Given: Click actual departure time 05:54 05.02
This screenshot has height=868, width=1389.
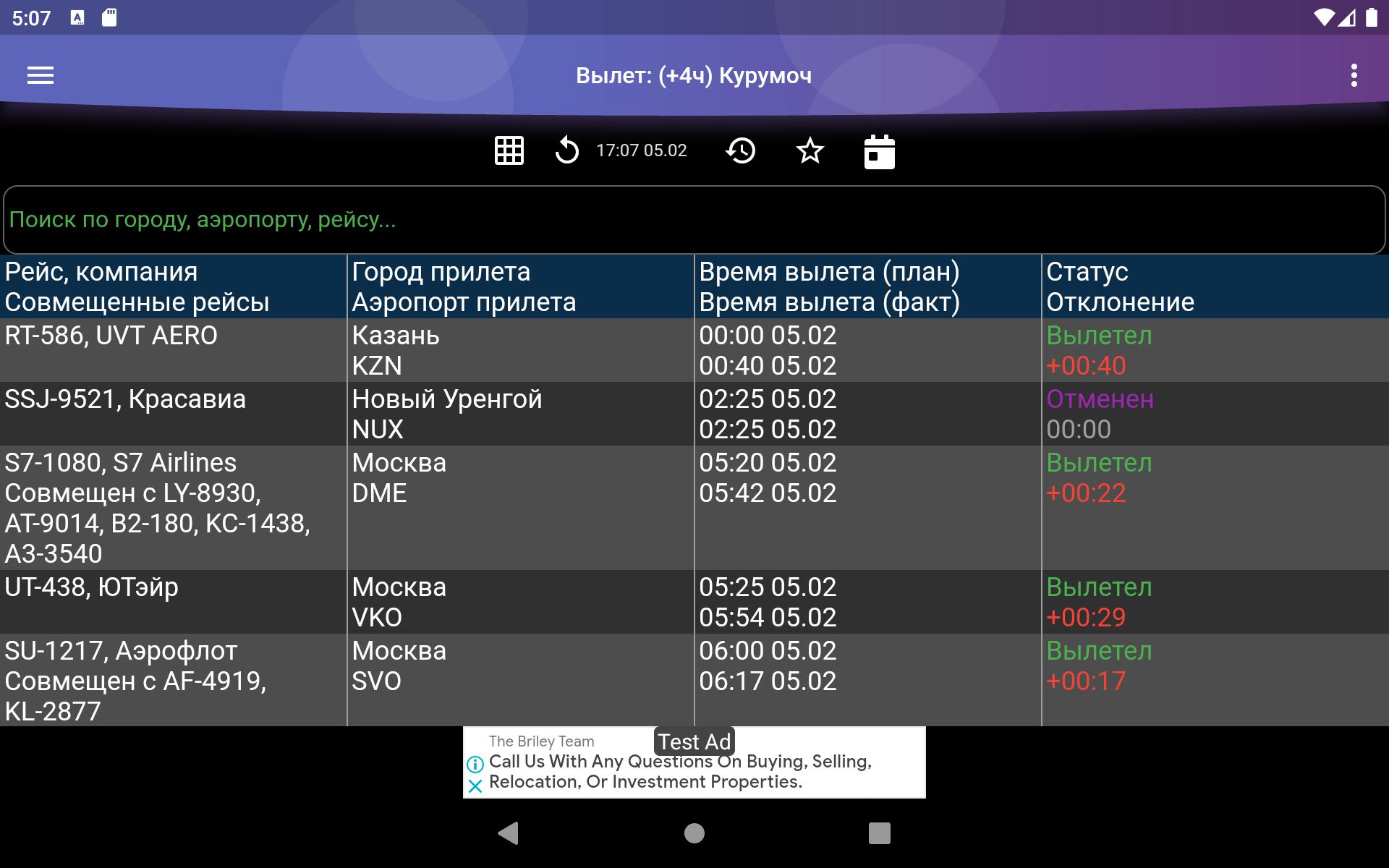Looking at the screenshot, I should [x=768, y=618].
